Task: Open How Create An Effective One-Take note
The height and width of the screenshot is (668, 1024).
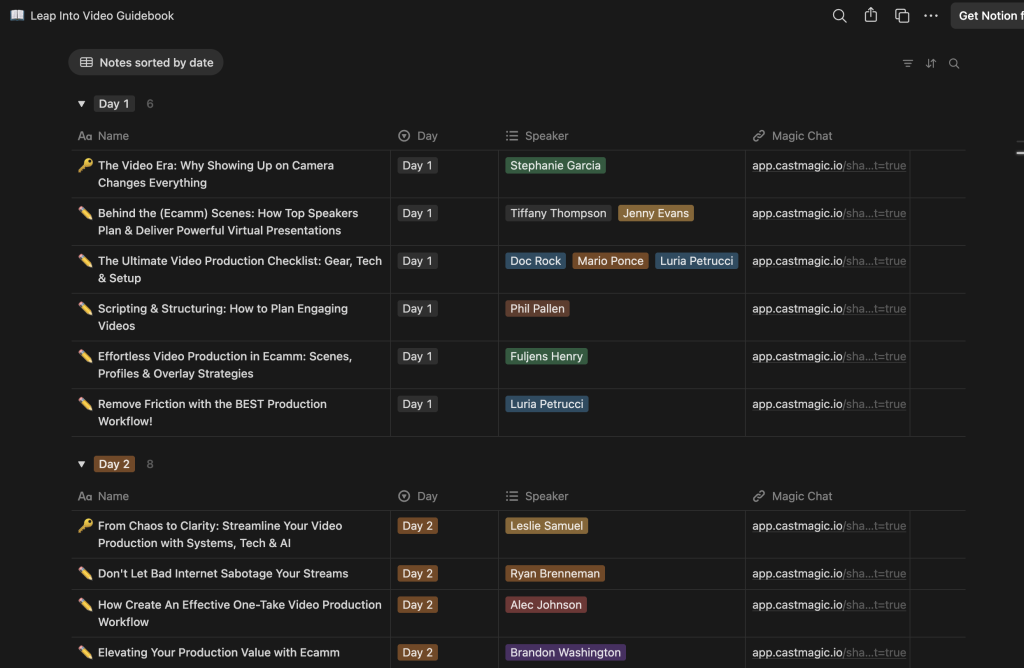Action: (240, 613)
